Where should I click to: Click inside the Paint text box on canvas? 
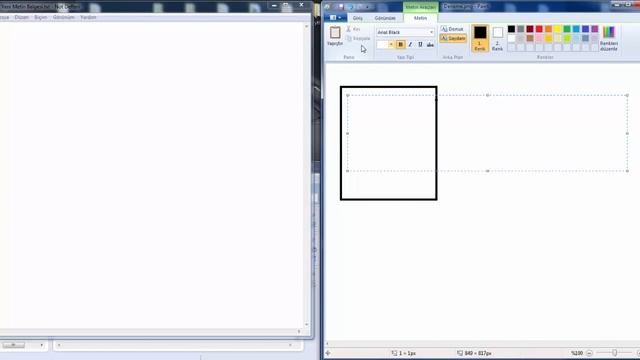(x=487, y=133)
